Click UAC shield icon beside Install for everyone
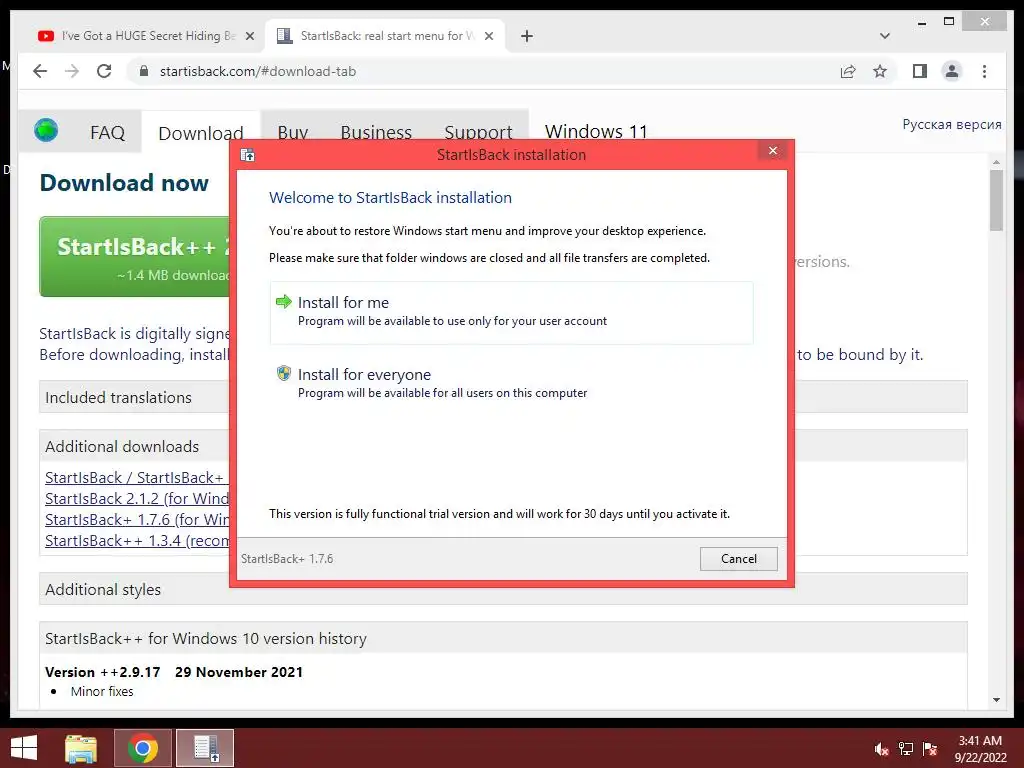This screenshot has width=1024, height=768. point(283,373)
